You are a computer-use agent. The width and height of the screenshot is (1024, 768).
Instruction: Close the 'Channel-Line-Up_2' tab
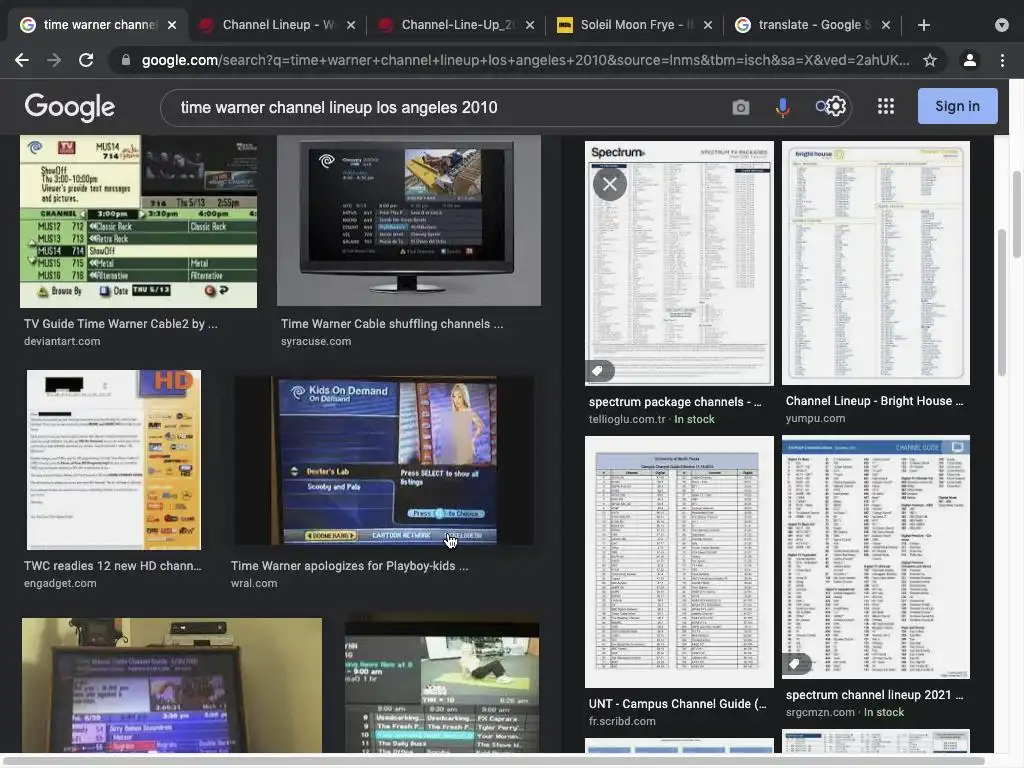coord(530,25)
